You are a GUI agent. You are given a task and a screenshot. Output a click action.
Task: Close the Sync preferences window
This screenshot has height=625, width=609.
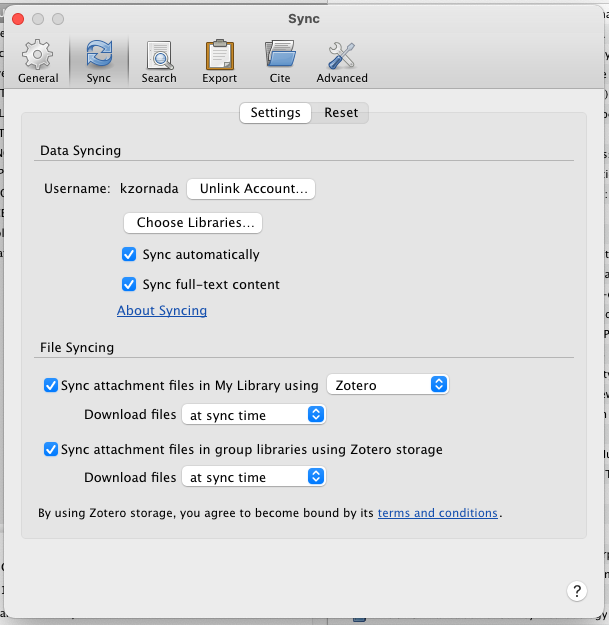coord(18,19)
